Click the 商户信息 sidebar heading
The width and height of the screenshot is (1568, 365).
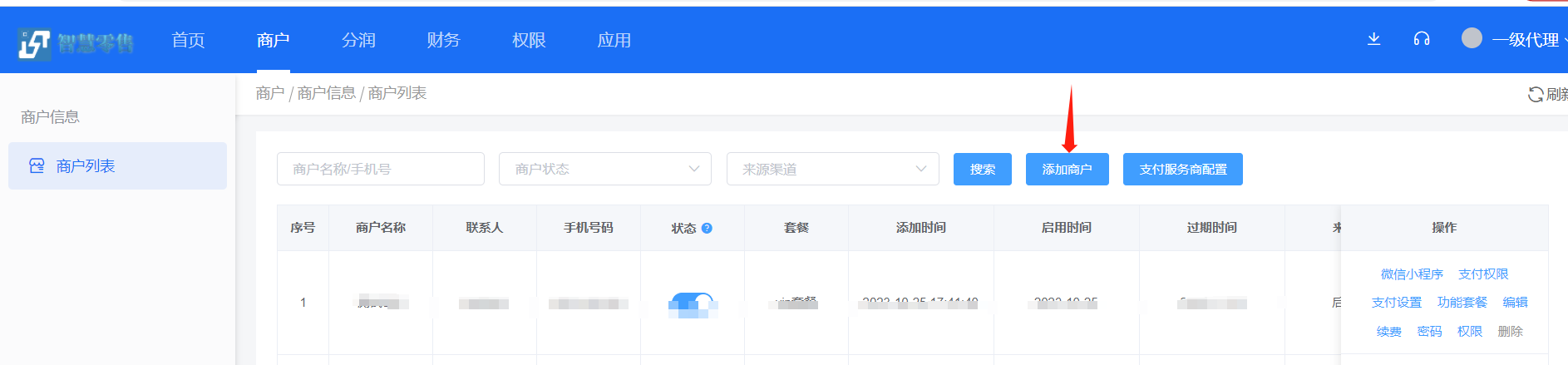coord(50,117)
